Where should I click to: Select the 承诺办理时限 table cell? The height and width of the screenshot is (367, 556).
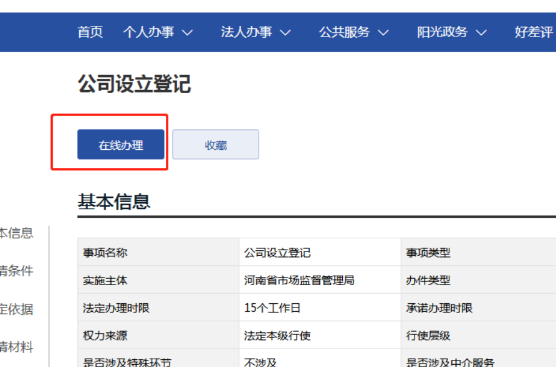pos(479,307)
